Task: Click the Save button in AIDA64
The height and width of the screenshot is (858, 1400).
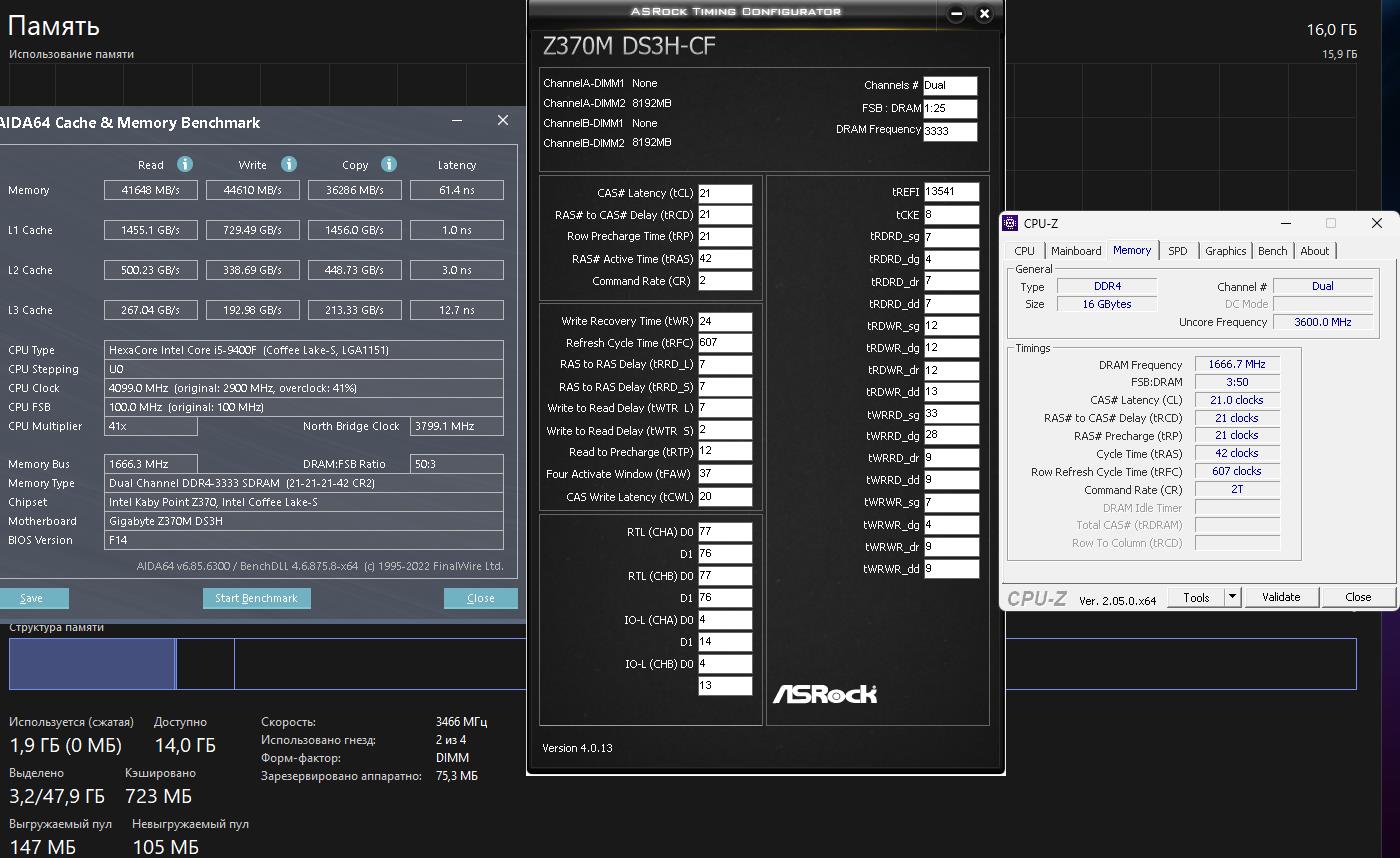Action: tap(32, 598)
